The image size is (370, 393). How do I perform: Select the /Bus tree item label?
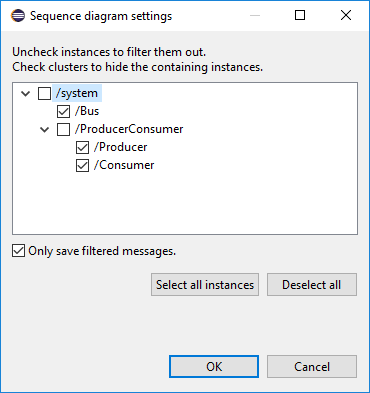pos(87,111)
